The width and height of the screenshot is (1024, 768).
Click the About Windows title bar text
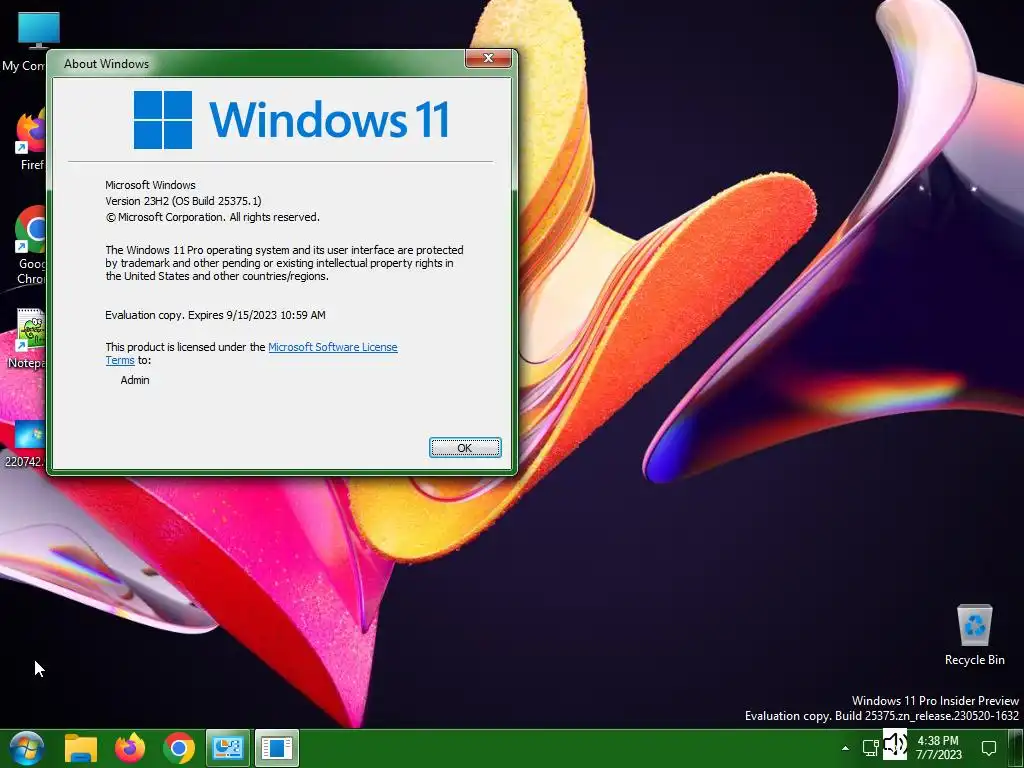point(106,64)
